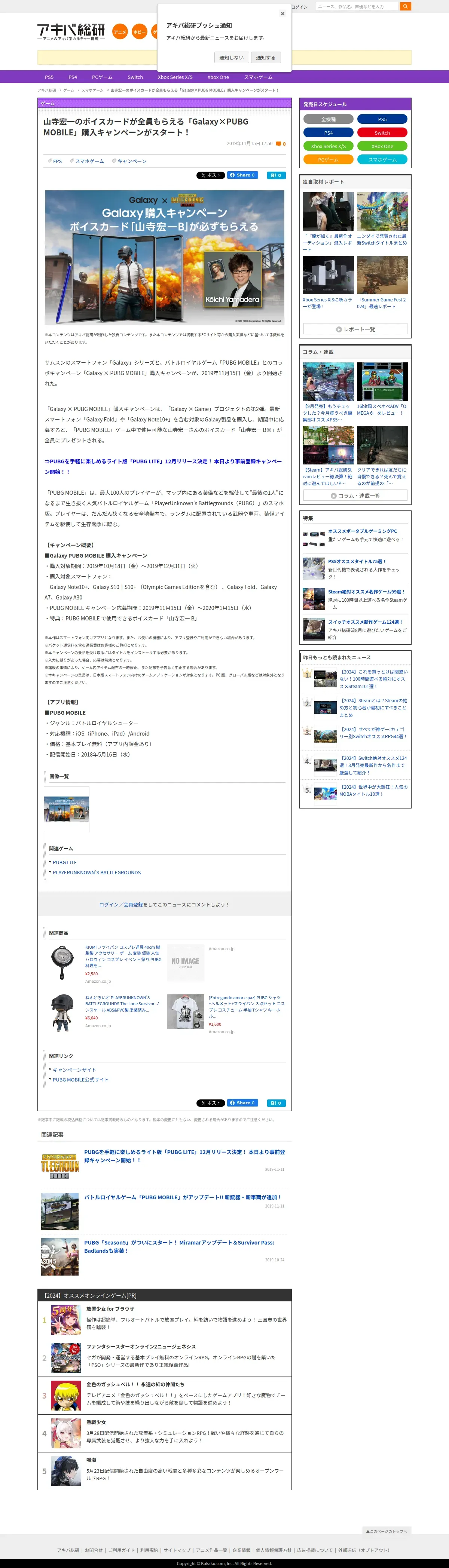
Task: Open the ゲーム breadcrumb link
Action: pos(69,90)
